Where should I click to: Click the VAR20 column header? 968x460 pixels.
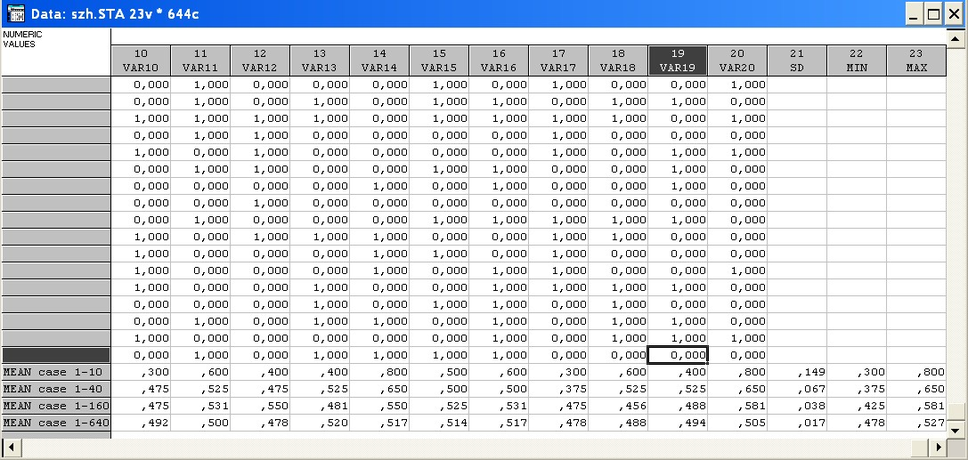(738, 61)
